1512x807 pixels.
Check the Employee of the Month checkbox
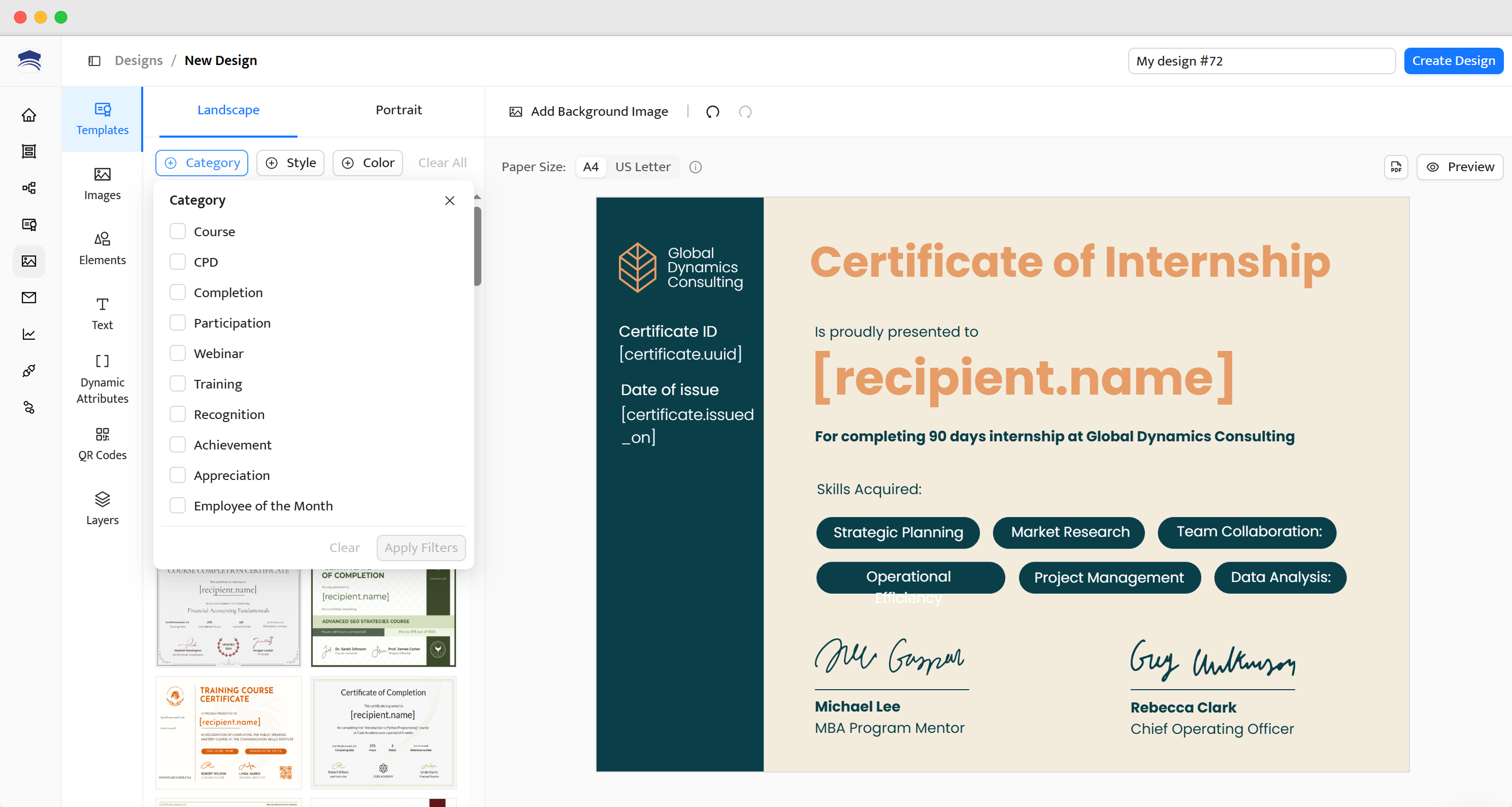click(x=178, y=505)
